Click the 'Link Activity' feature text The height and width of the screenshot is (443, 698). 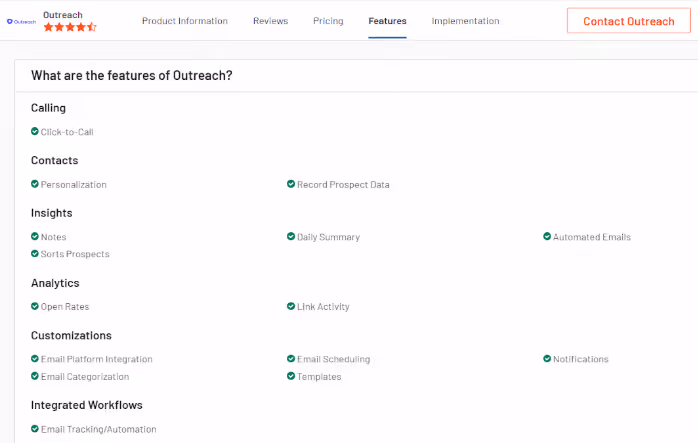click(x=323, y=307)
